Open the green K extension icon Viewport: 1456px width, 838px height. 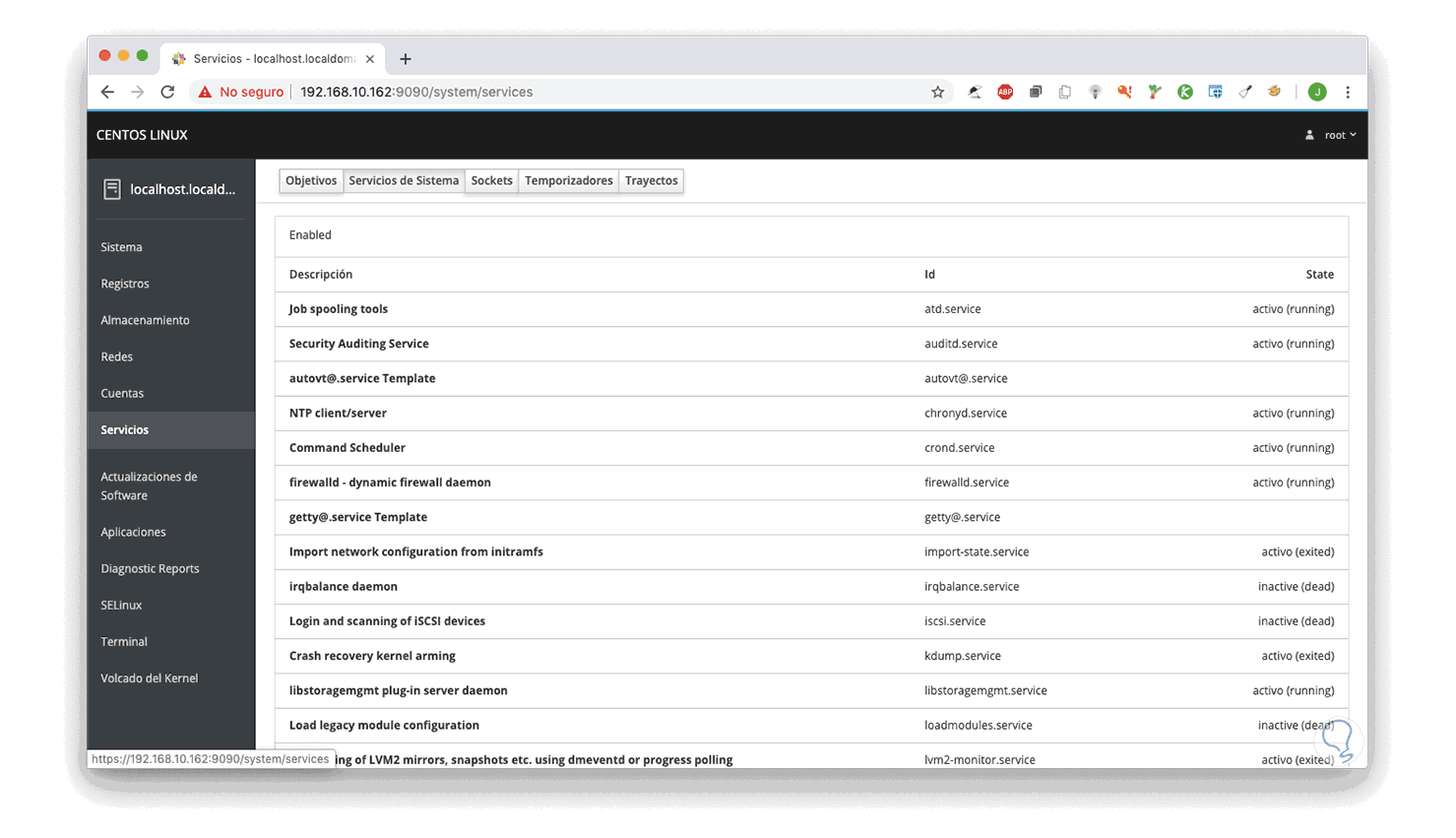click(1184, 91)
